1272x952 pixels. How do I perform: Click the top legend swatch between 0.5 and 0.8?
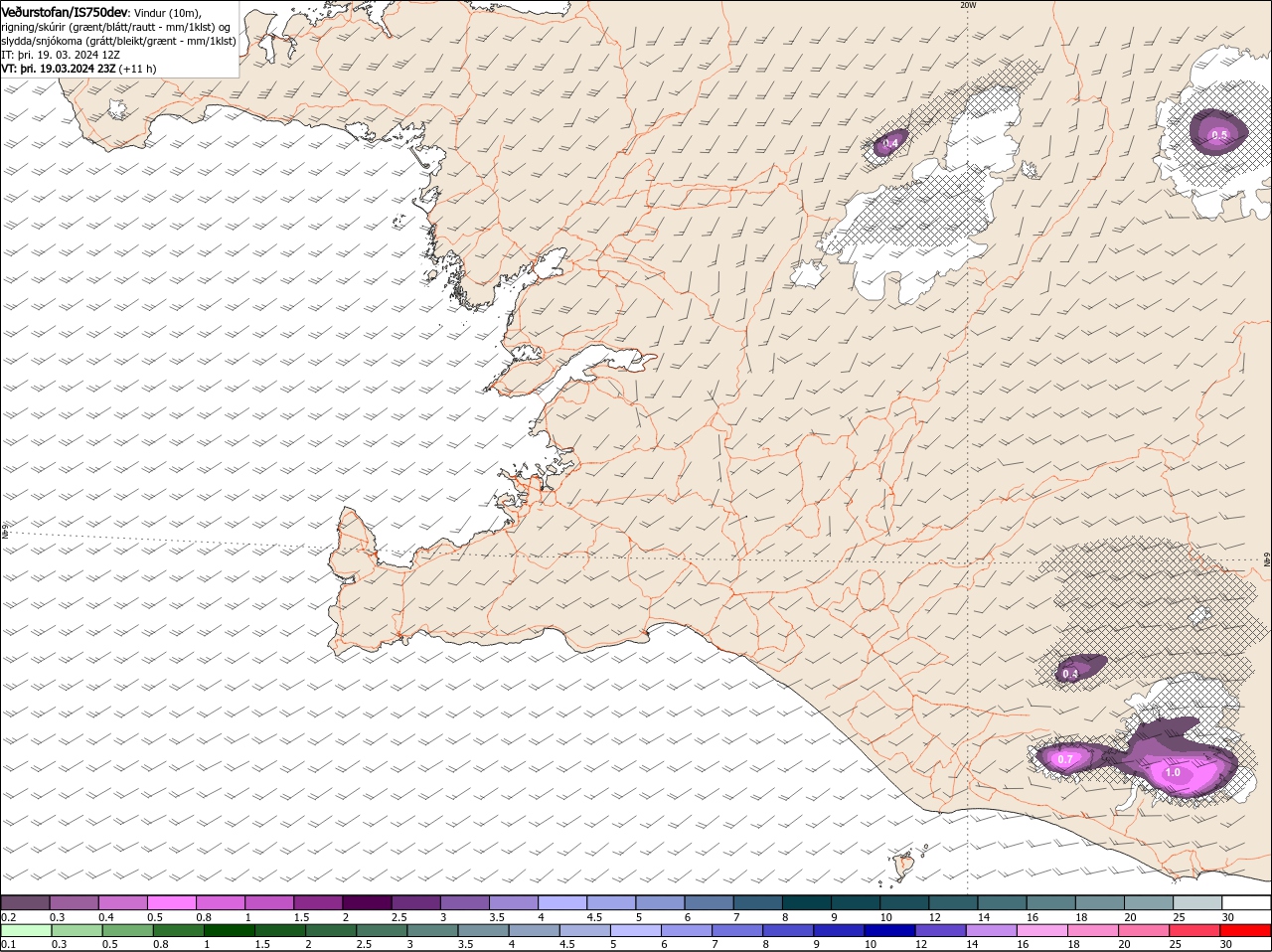[171, 902]
